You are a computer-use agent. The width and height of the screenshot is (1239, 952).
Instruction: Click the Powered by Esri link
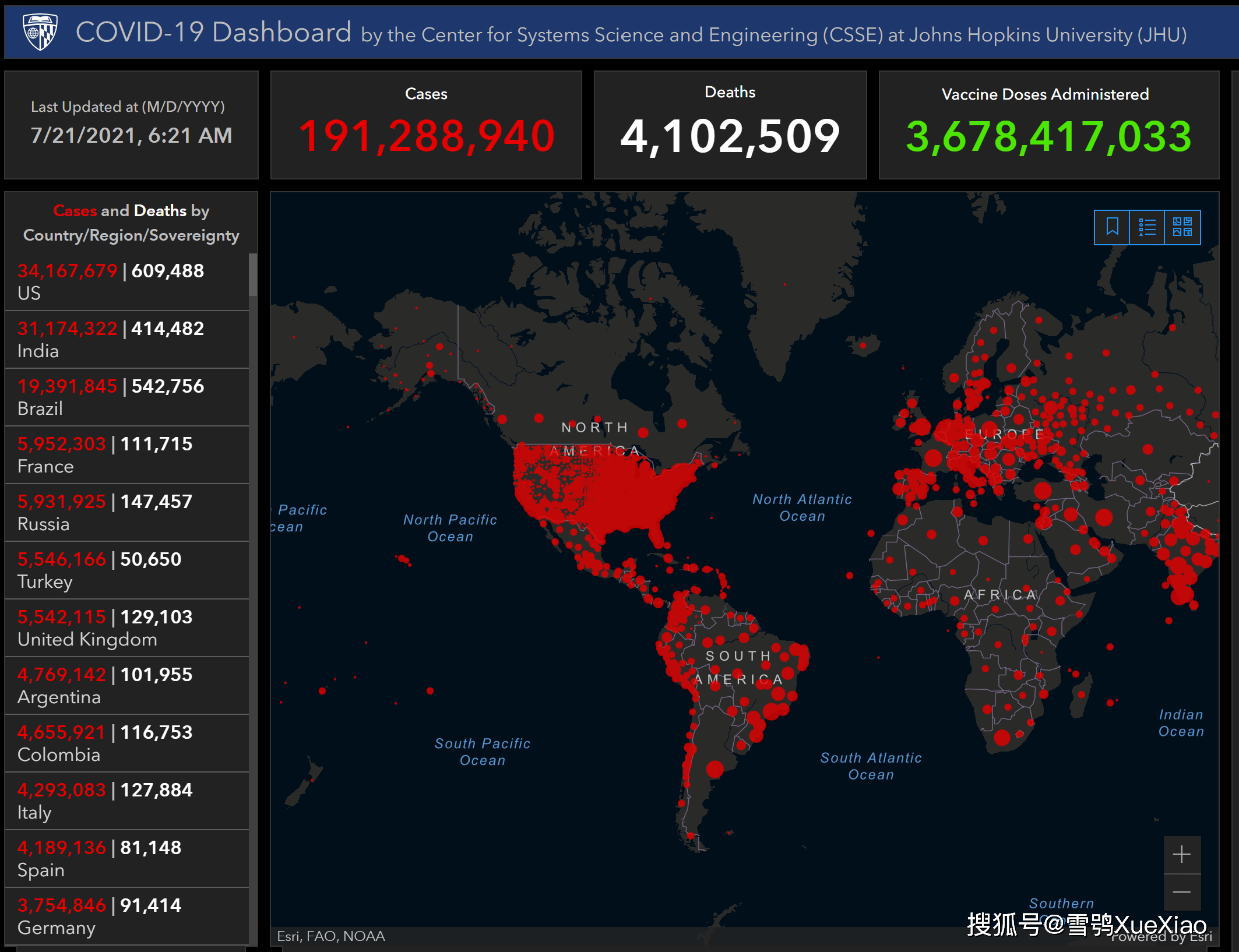pyautogui.click(x=1161, y=937)
